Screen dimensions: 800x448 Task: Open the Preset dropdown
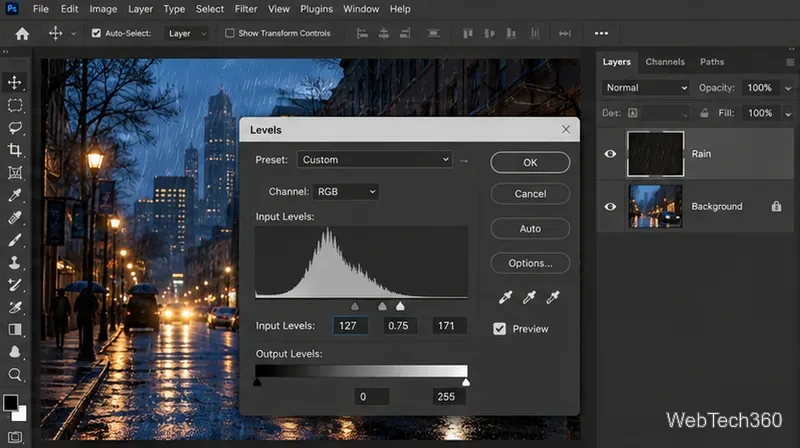374,160
